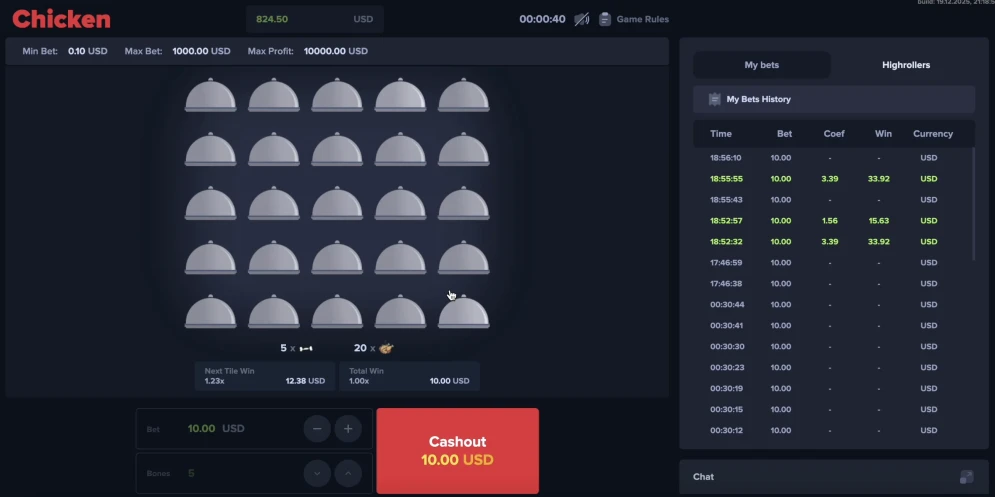Reveal first dome in second row
The image size is (995, 497).
tap(211, 149)
